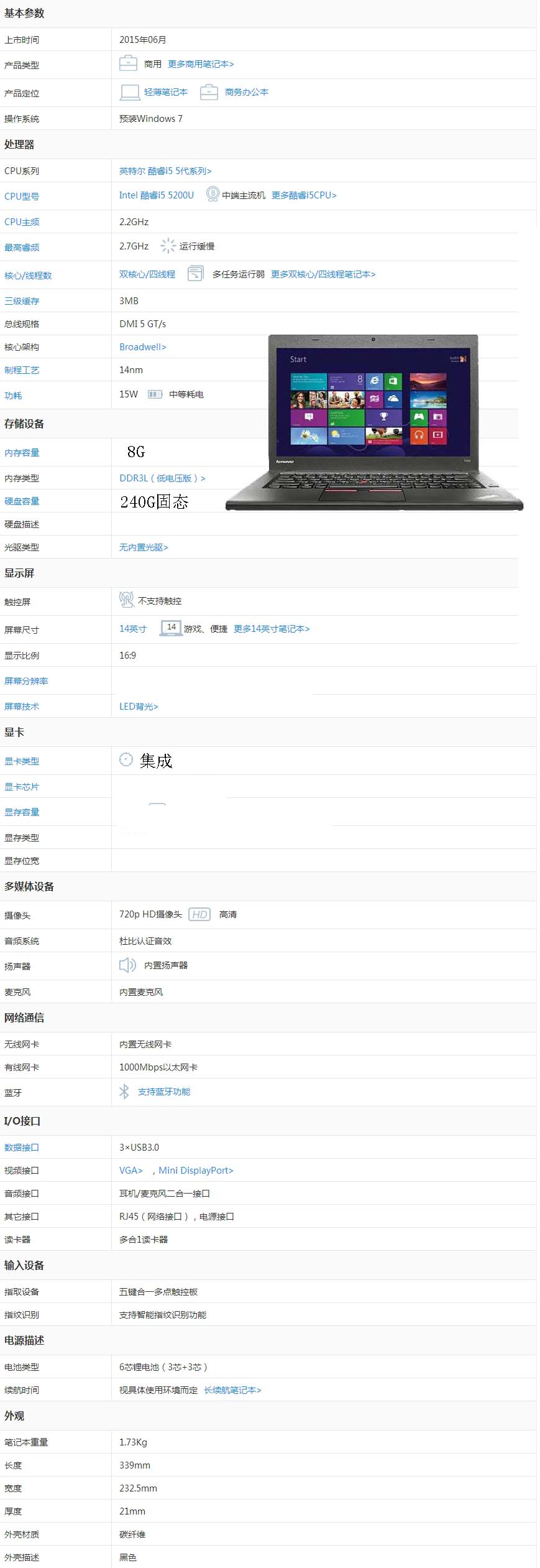
Task: Click the multitask icon beside 多任务运行弱
Action: tap(195, 274)
